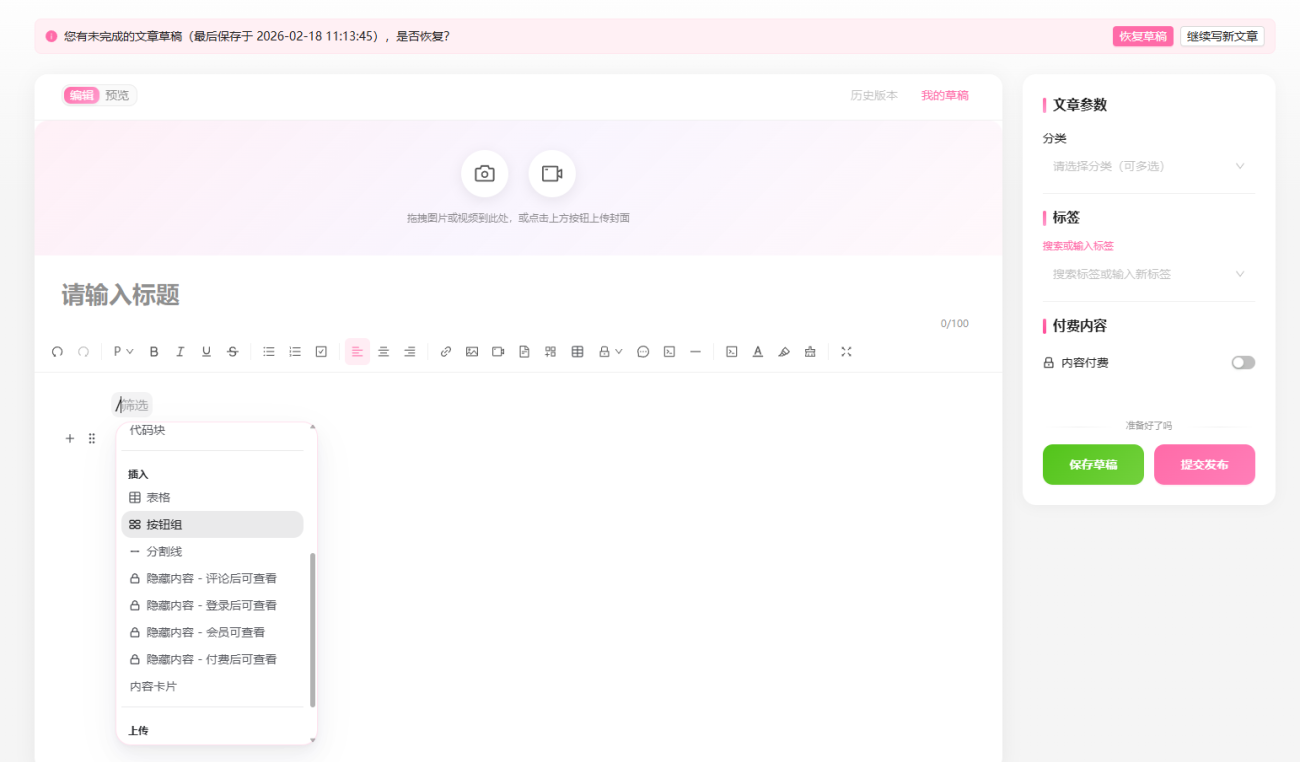Click the center align icon

(383, 352)
